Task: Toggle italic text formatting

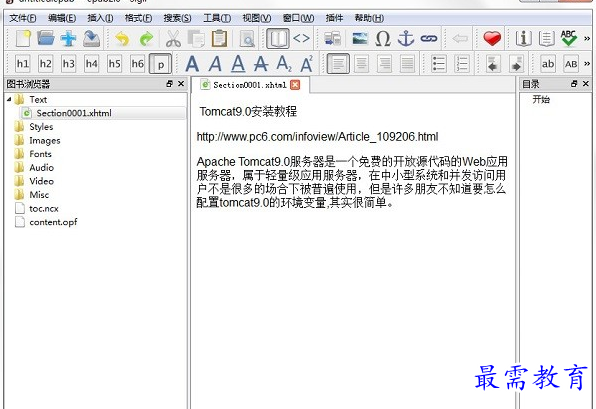Action: [215, 64]
